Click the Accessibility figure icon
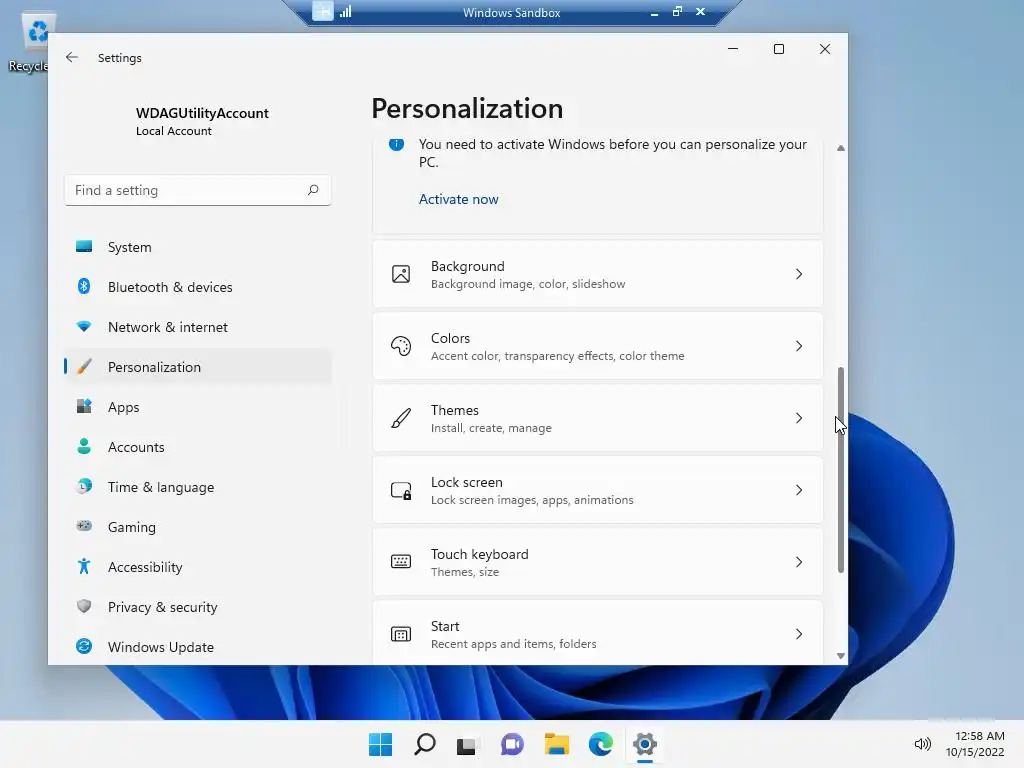 (x=84, y=566)
